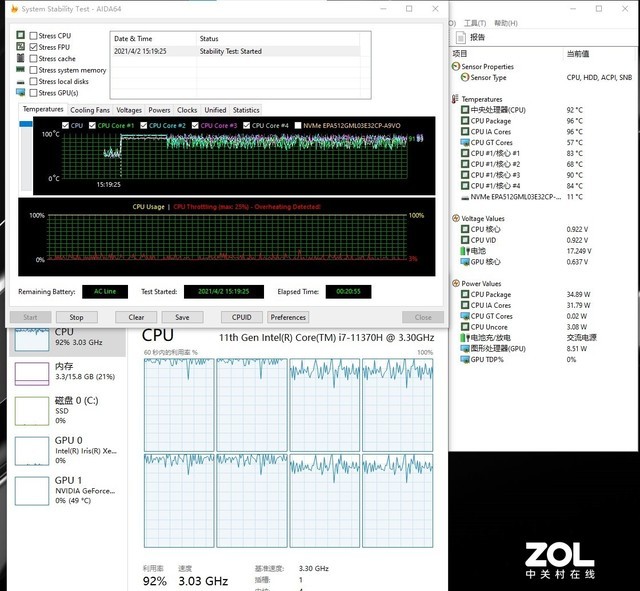Select the Sensor Properties node icon
This screenshot has width=640, height=591.
click(x=456, y=66)
